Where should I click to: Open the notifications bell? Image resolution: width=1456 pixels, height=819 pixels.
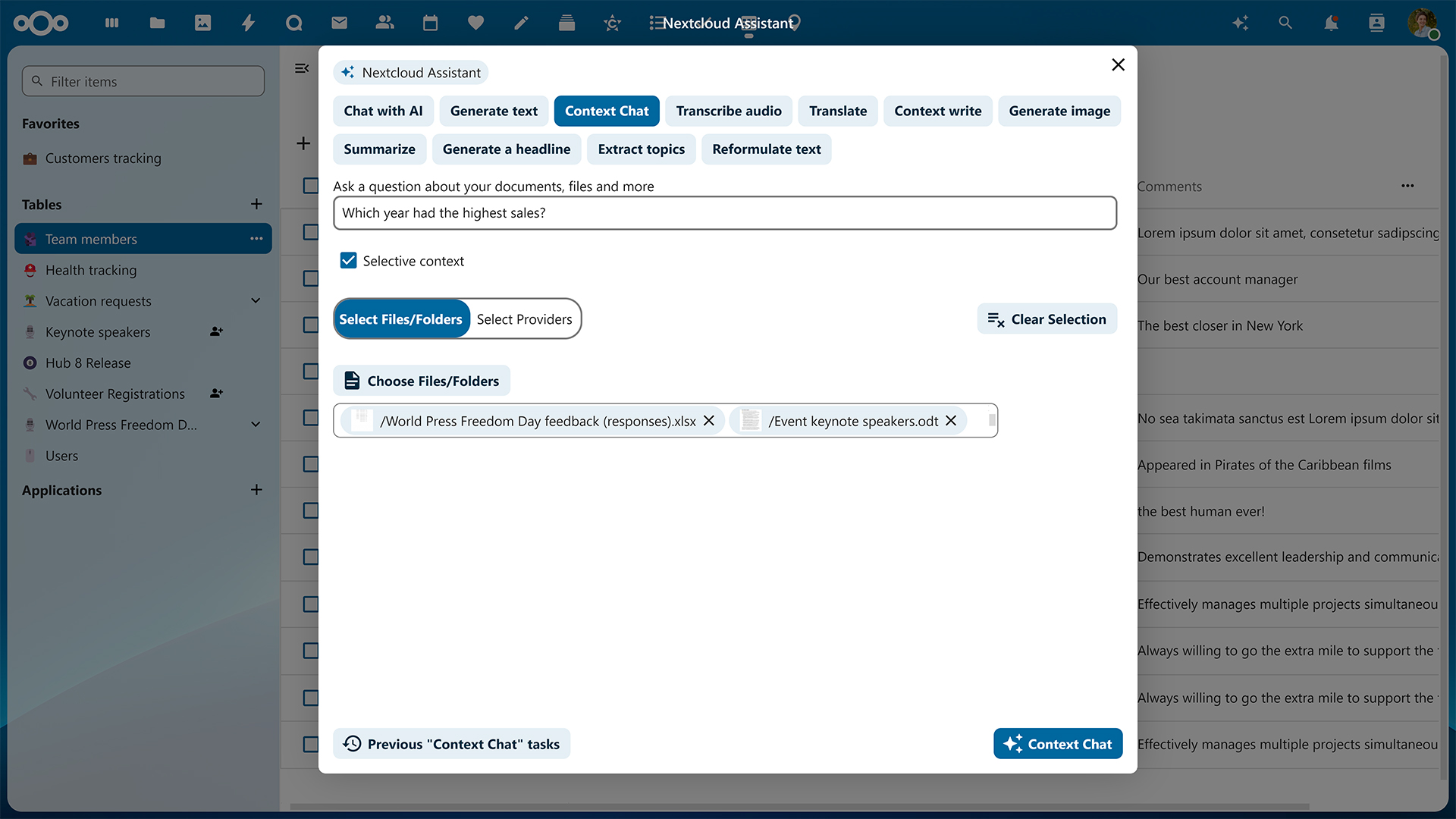pyautogui.click(x=1331, y=24)
